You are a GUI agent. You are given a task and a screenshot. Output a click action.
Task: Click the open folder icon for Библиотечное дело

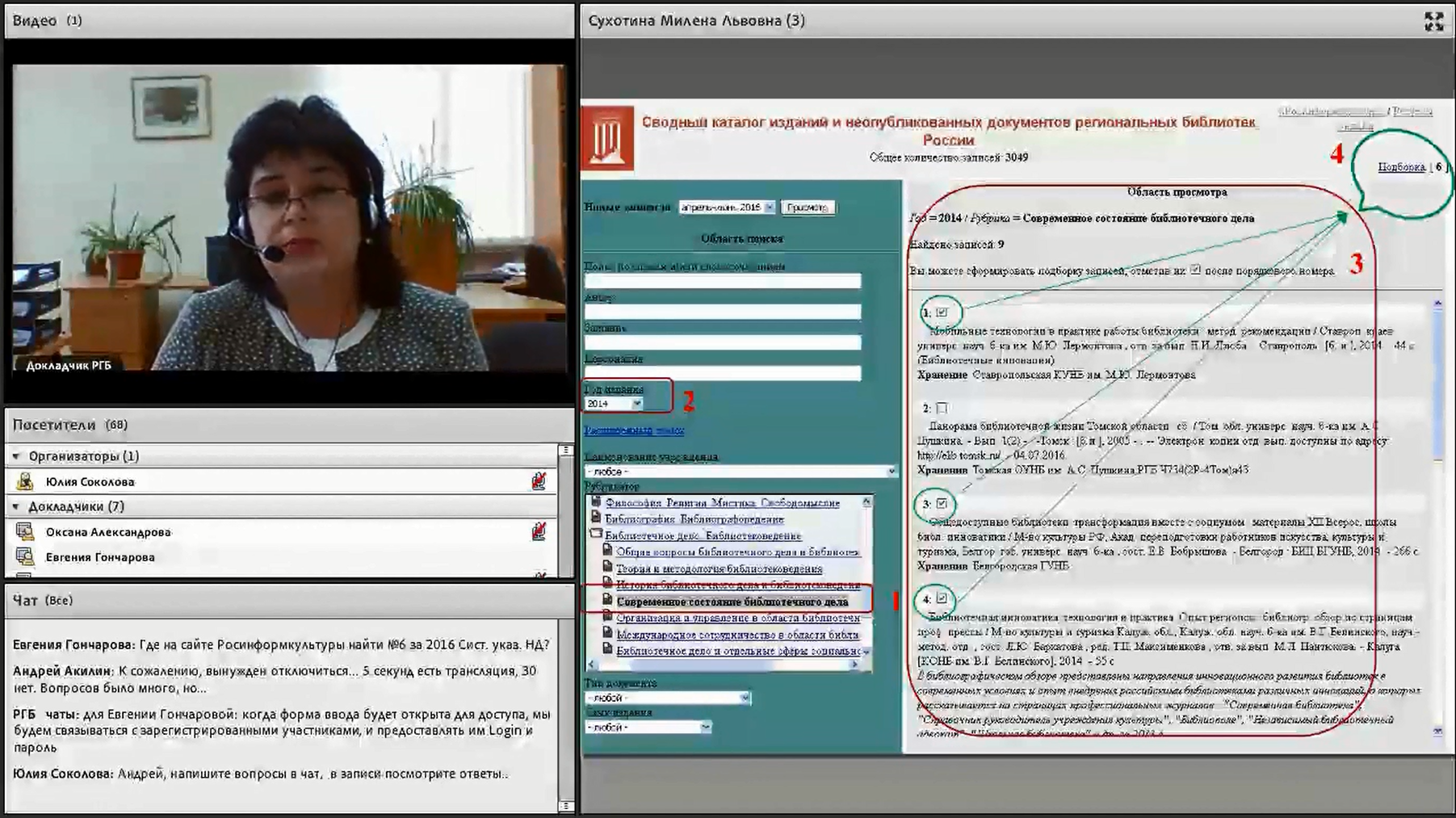(596, 535)
